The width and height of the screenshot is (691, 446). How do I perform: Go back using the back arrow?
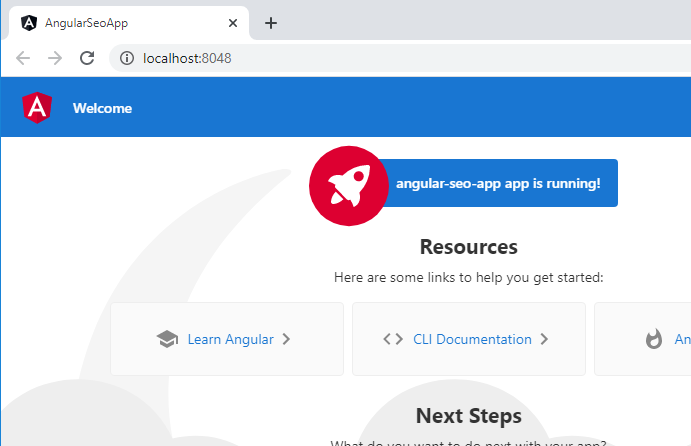23,58
